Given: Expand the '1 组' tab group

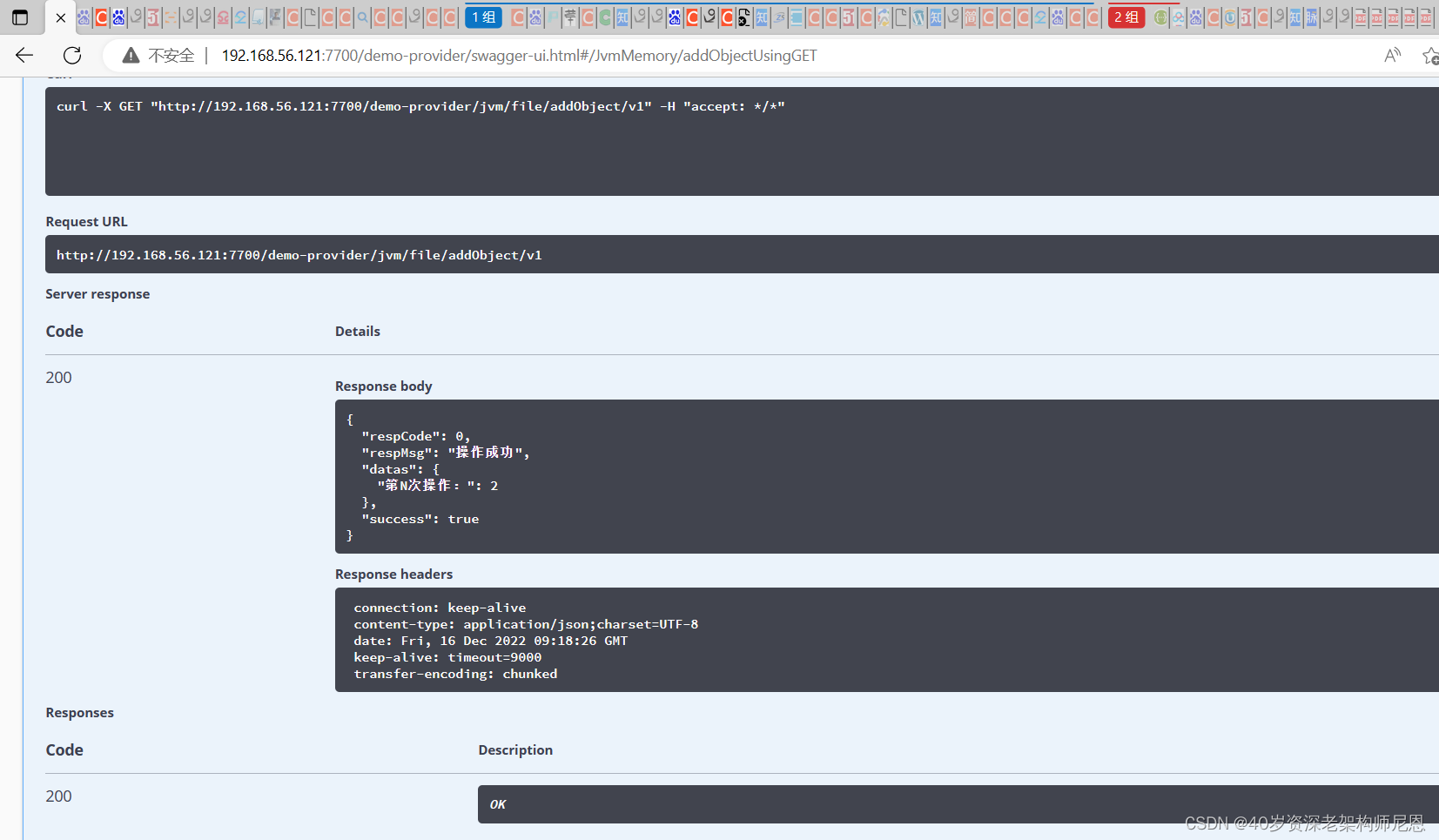Looking at the screenshot, I should pyautogui.click(x=483, y=17).
